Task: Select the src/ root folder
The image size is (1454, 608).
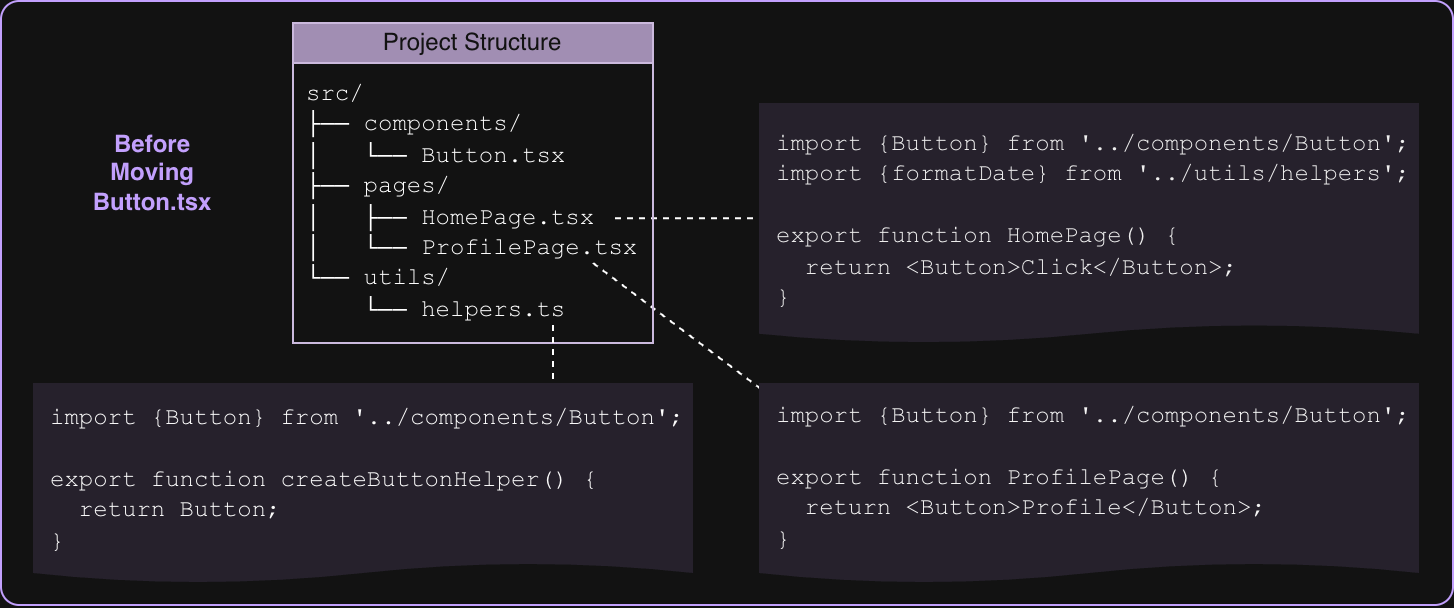Action: coord(335,94)
